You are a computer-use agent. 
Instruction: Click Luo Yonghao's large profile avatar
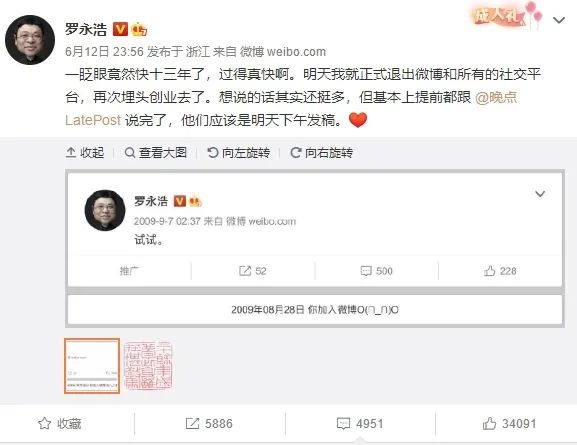[x=30, y=40]
